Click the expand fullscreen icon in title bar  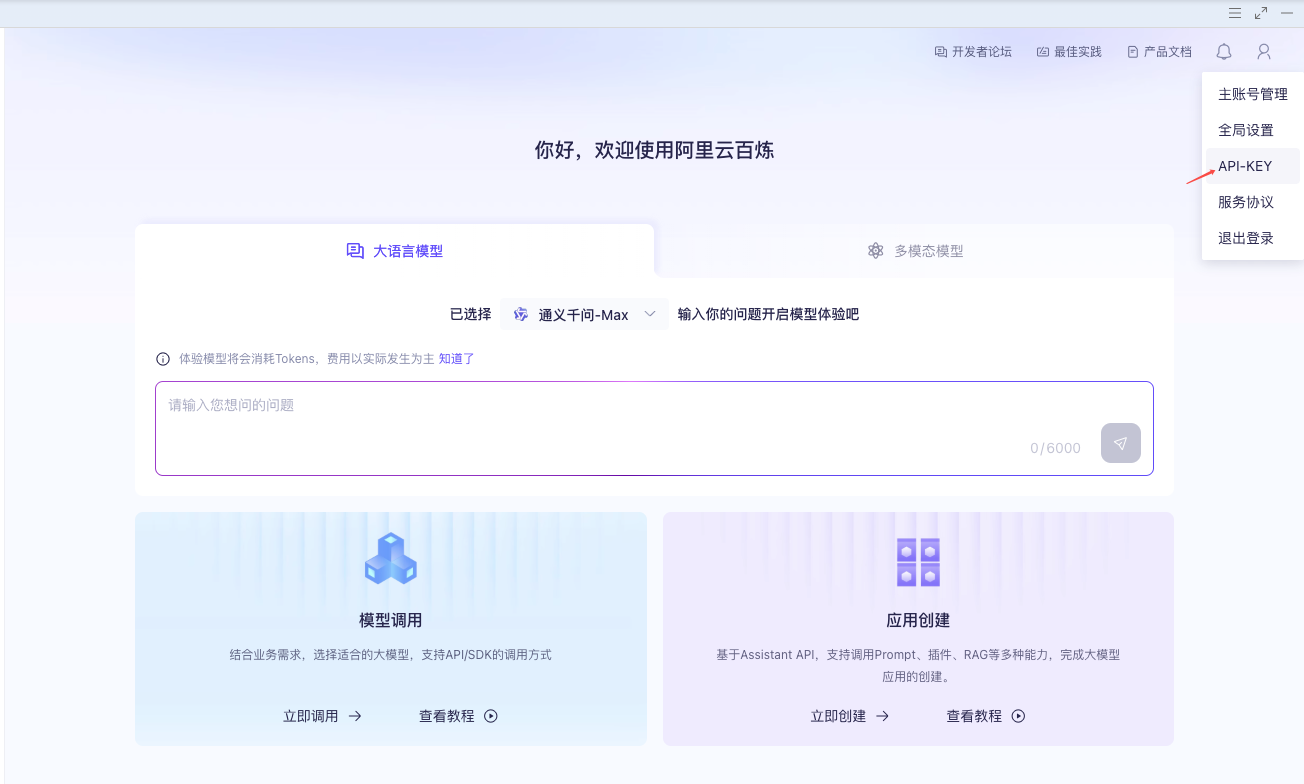tap(1261, 13)
